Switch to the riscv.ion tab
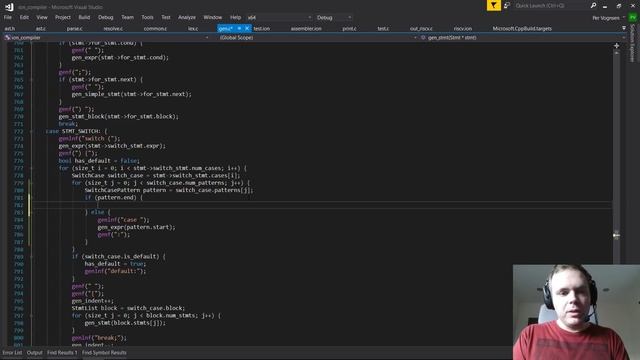The height and width of the screenshot is (360, 640). pyautogui.click(x=462, y=29)
